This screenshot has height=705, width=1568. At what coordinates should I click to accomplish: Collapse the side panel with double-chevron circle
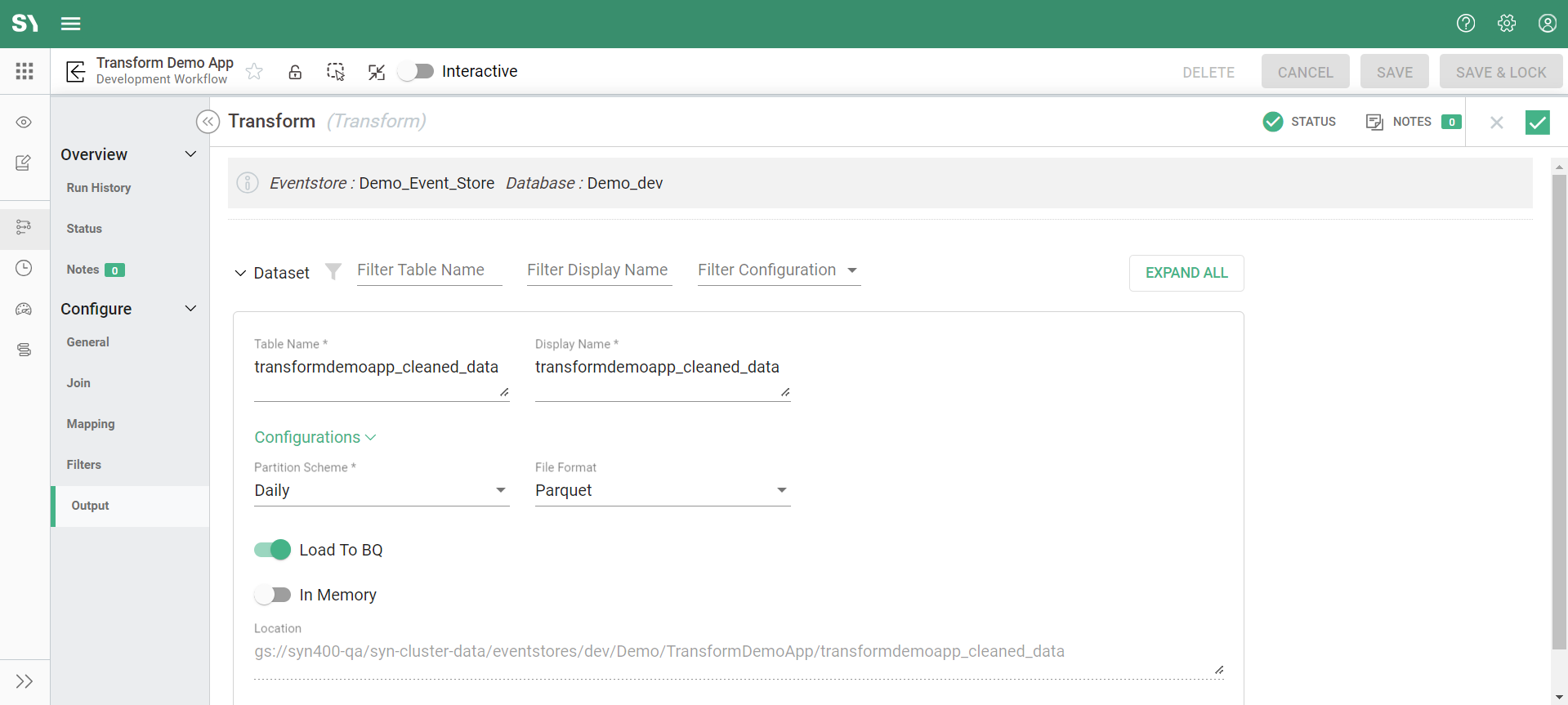[208, 122]
